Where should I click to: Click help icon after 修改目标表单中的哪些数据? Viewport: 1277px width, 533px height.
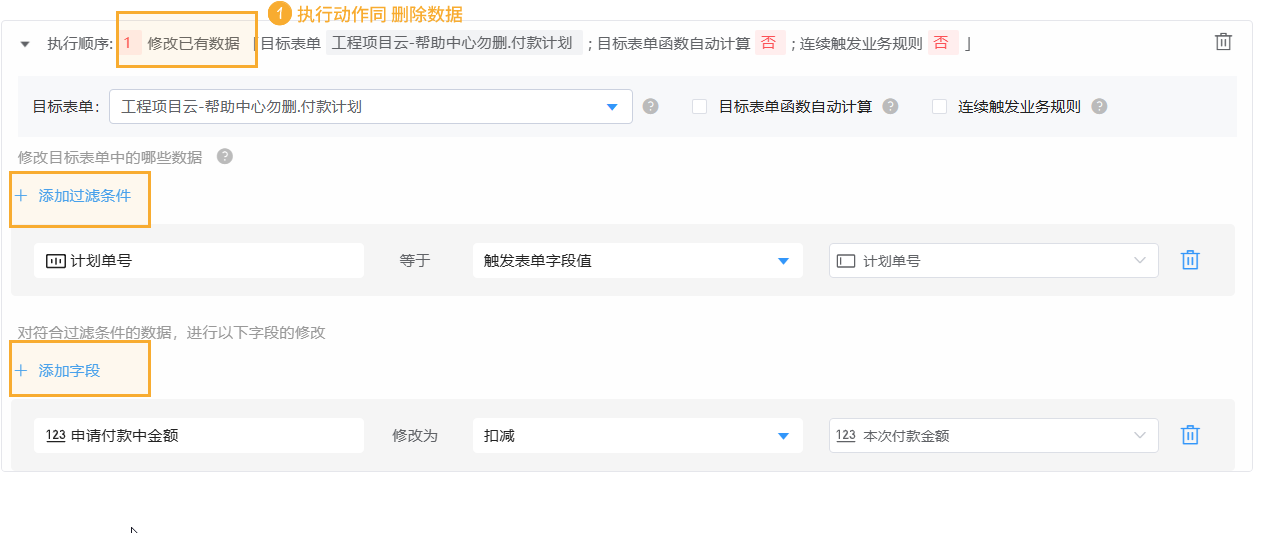pyautogui.click(x=225, y=156)
